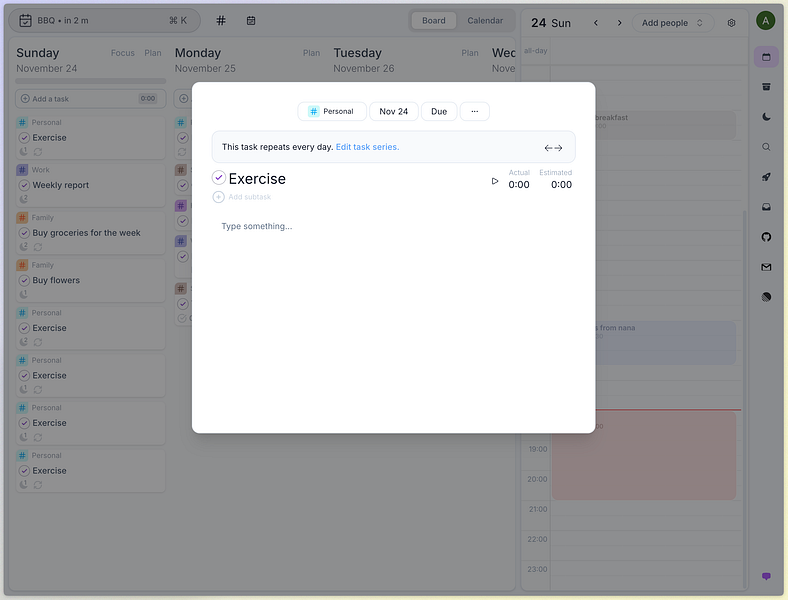Click the Family hashtag on Buy flowers card
Image resolution: width=788 pixels, height=600 pixels.
(x=22, y=265)
